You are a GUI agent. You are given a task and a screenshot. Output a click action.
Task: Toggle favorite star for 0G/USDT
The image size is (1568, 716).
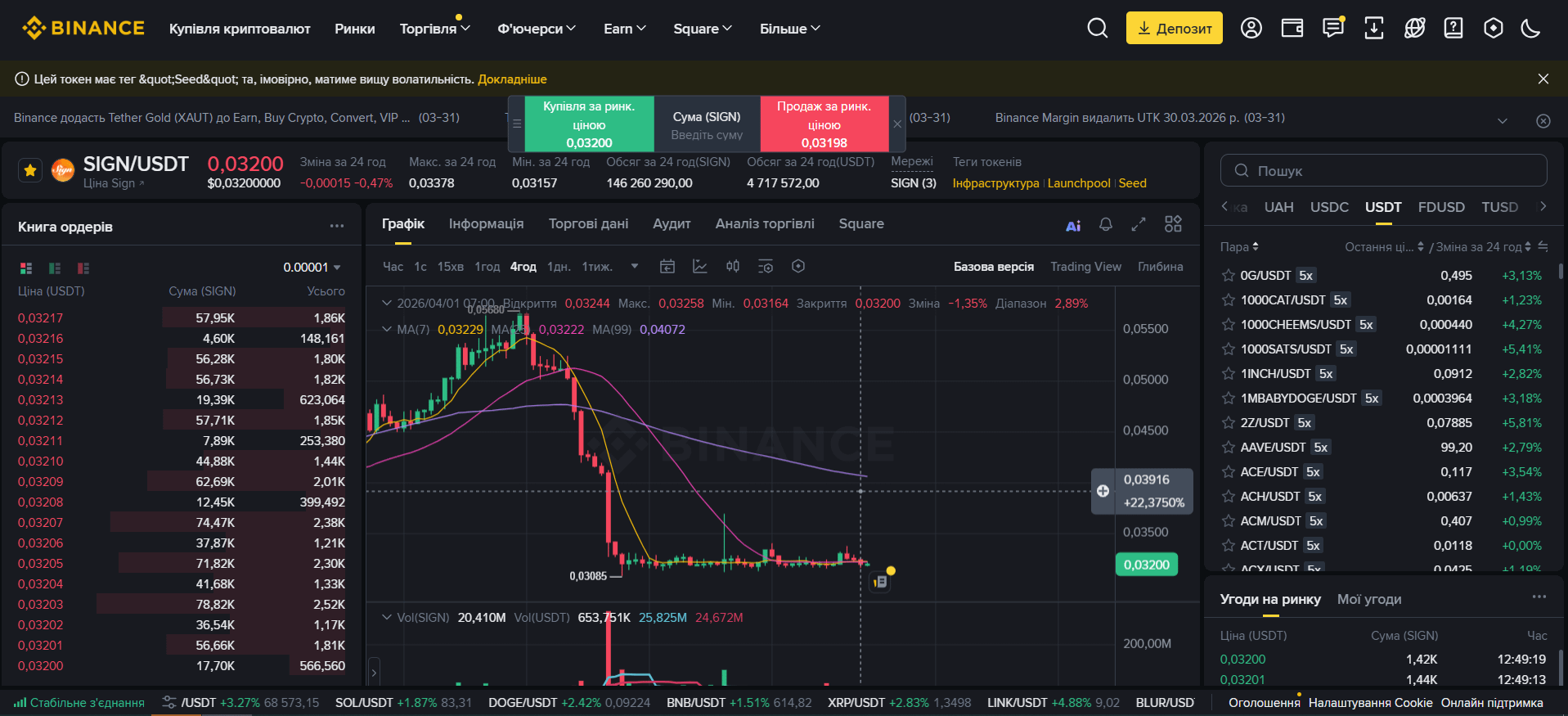pos(1228,276)
